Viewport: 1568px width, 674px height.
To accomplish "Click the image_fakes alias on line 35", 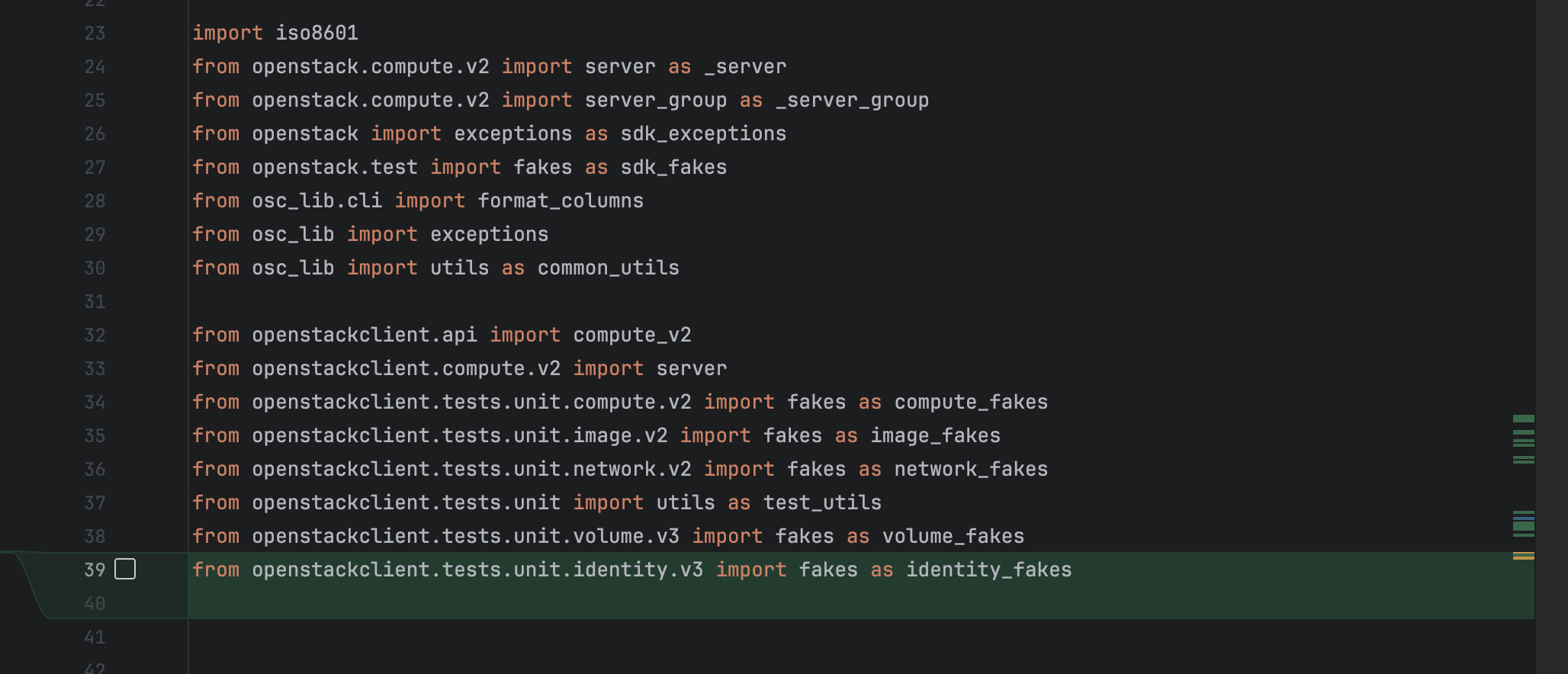I will coord(936,435).
